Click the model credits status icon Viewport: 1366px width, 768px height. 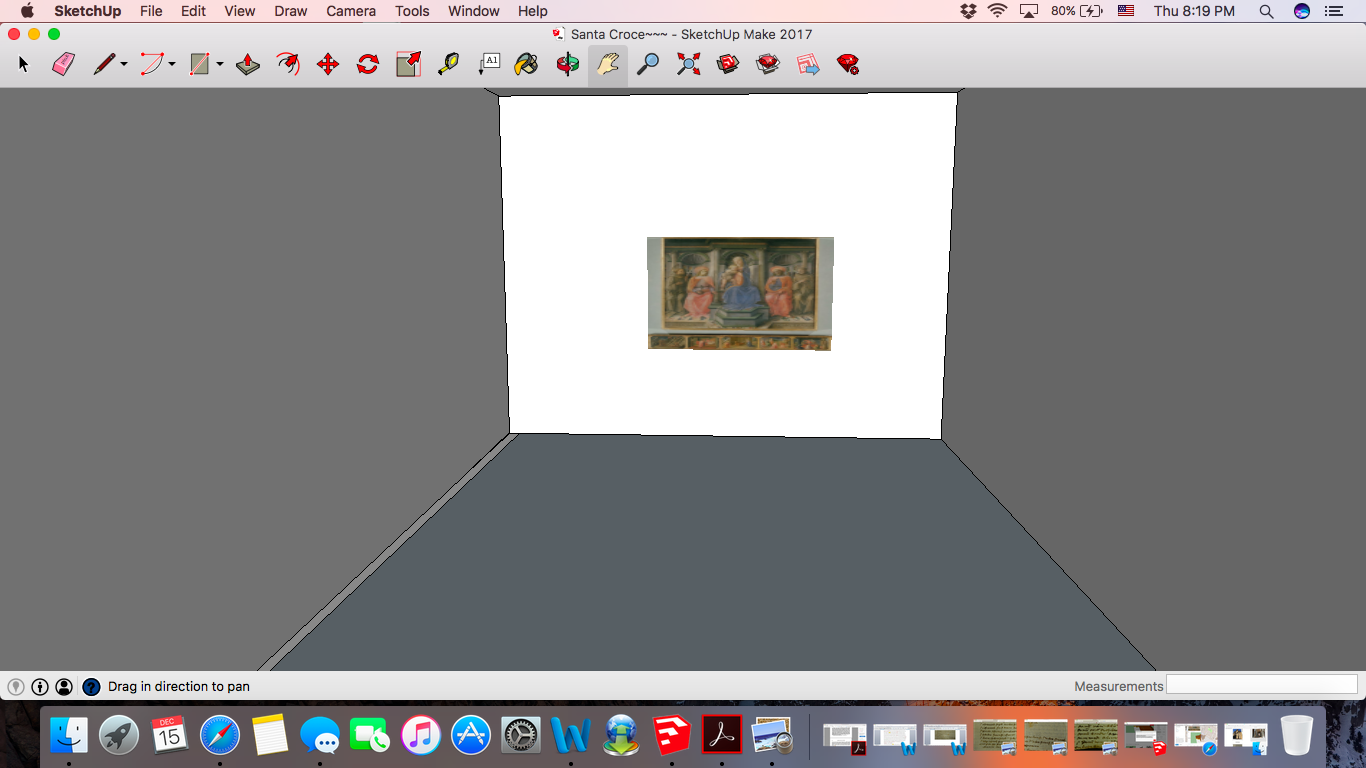[x=40, y=687]
